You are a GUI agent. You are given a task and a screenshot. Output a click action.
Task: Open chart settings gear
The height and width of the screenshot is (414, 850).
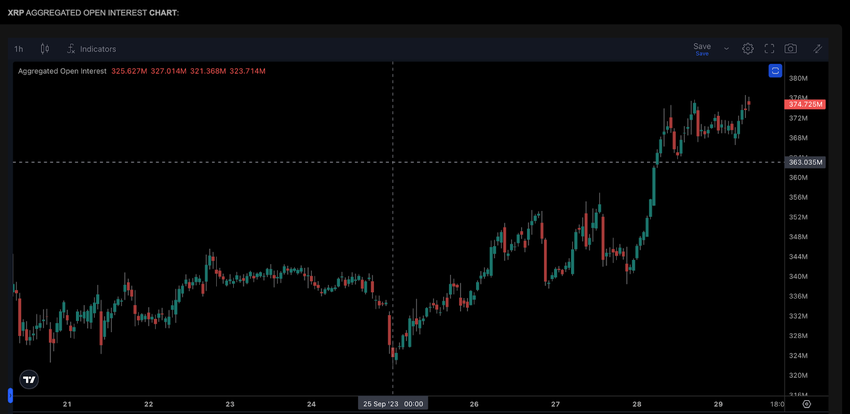tap(748, 49)
